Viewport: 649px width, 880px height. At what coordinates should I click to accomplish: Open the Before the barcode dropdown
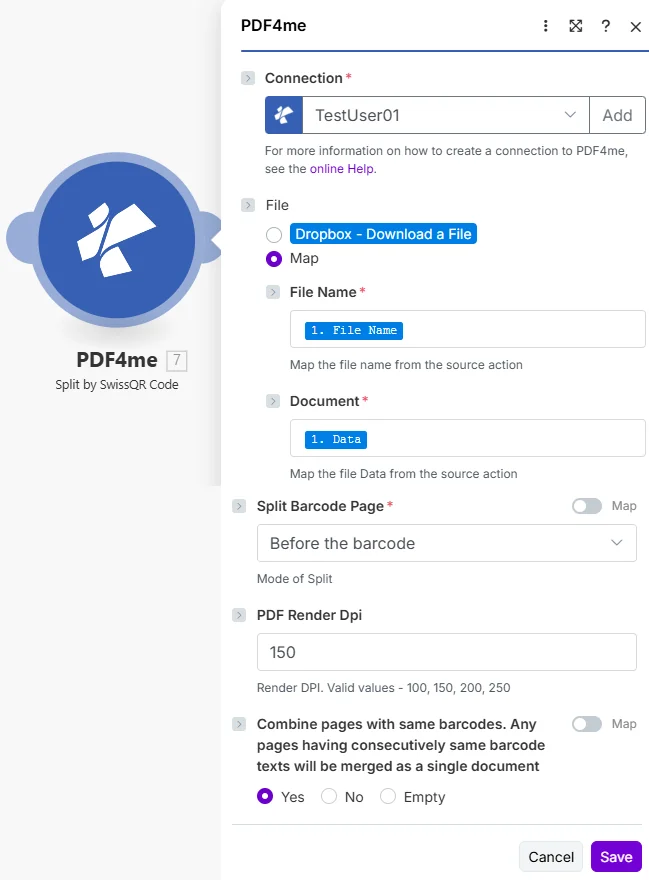point(447,543)
